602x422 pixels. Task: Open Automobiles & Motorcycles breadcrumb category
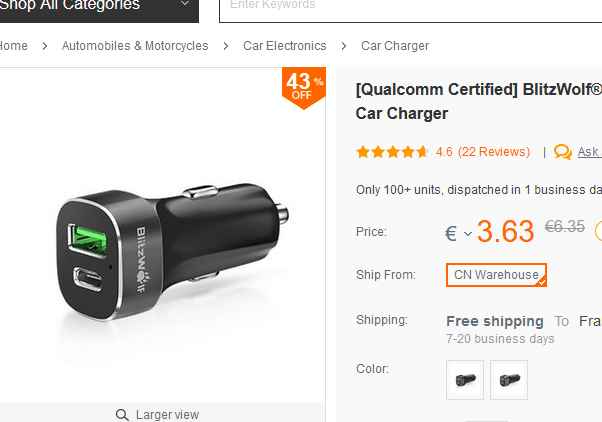(135, 46)
